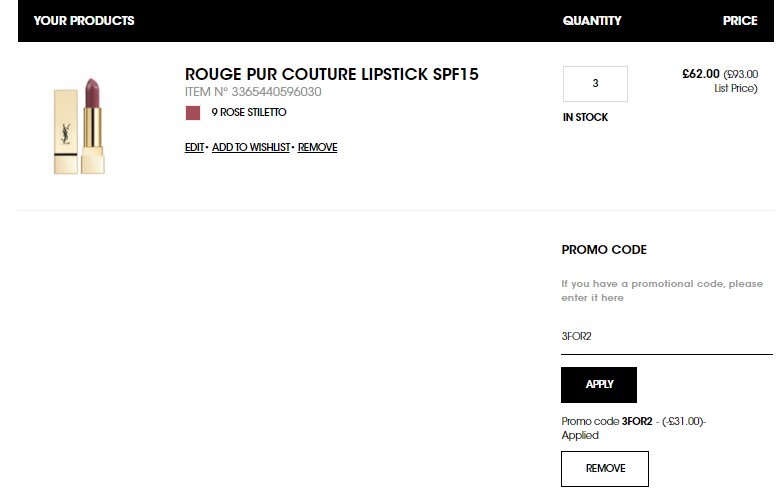Remove the lipstick from the basket

318,148
